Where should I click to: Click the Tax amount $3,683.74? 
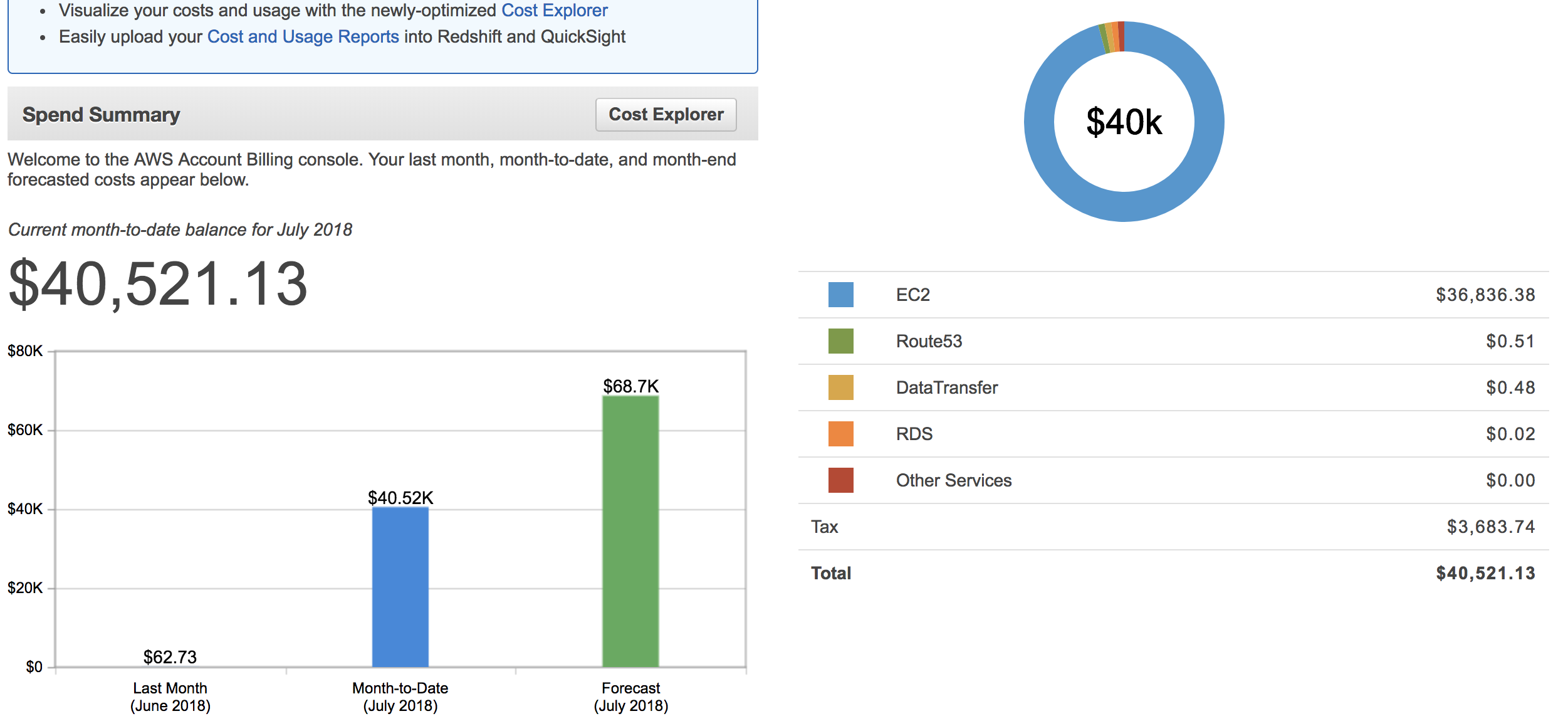point(1490,527)
